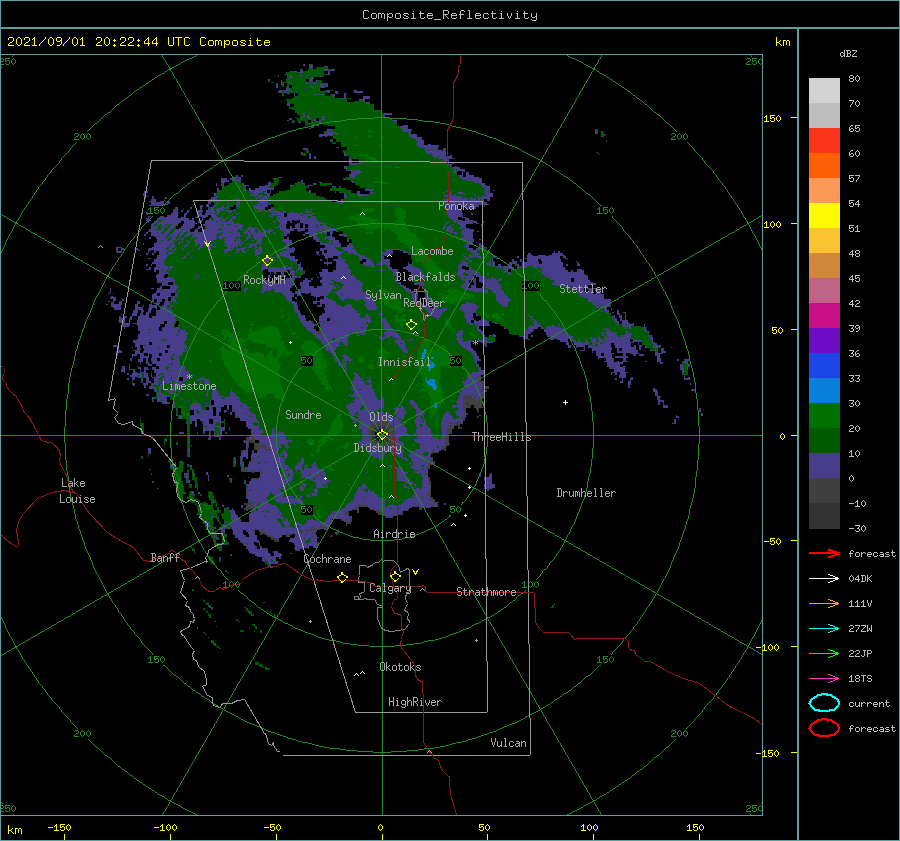Click the Calgary city label

pos(390,588)
